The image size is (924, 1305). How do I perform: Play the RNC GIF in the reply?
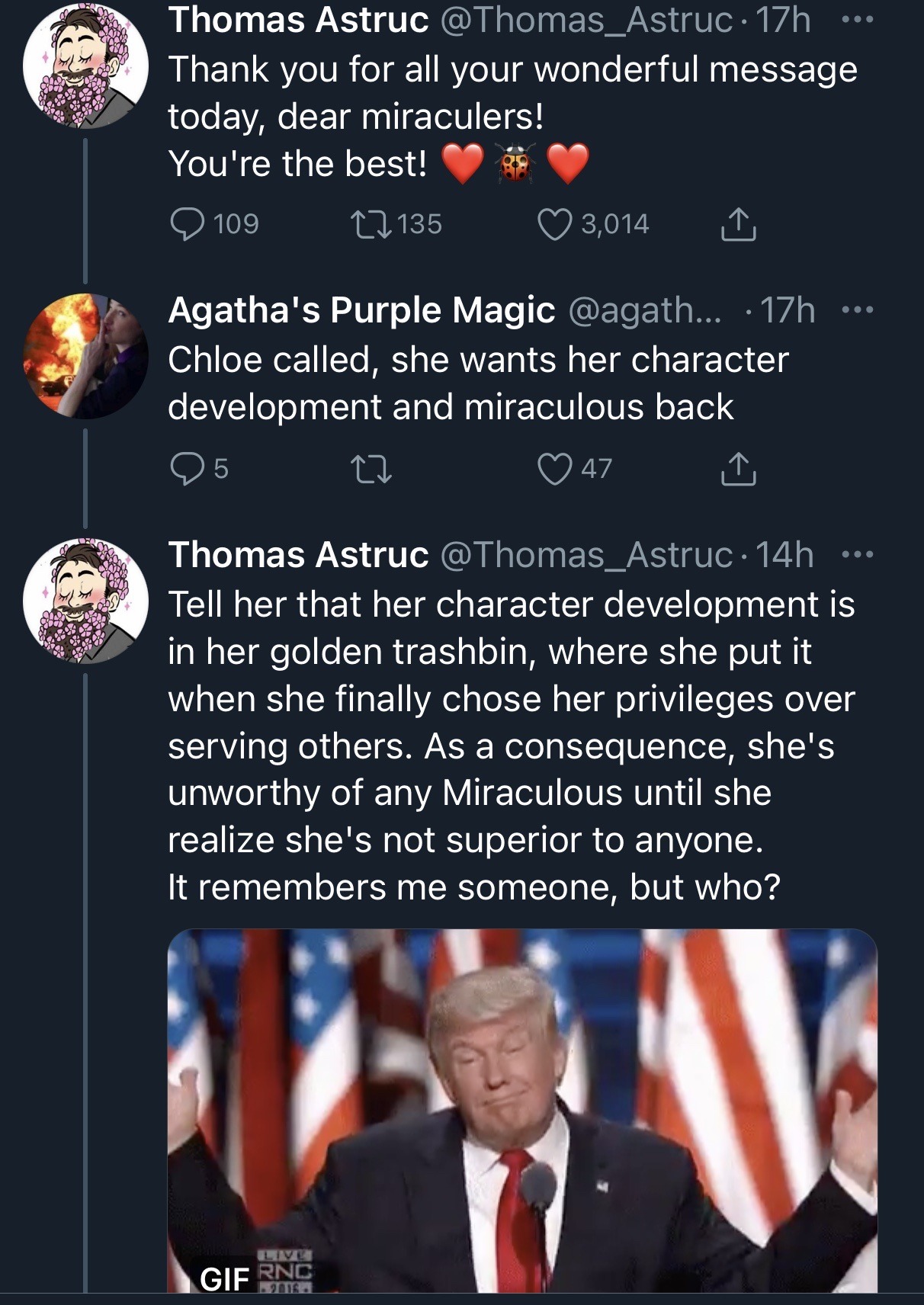522,1109
